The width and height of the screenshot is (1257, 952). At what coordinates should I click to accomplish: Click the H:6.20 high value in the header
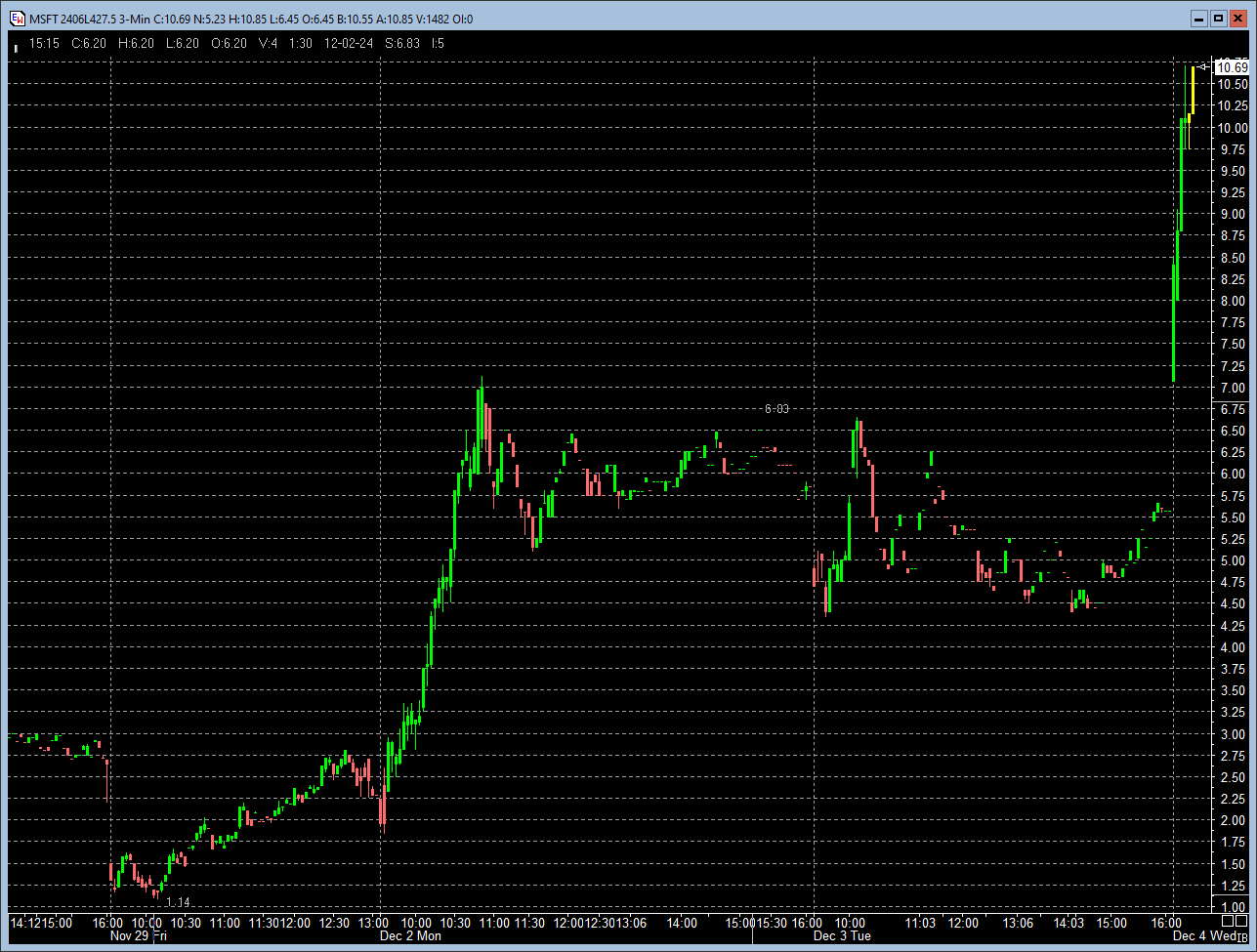pos(136,43)
